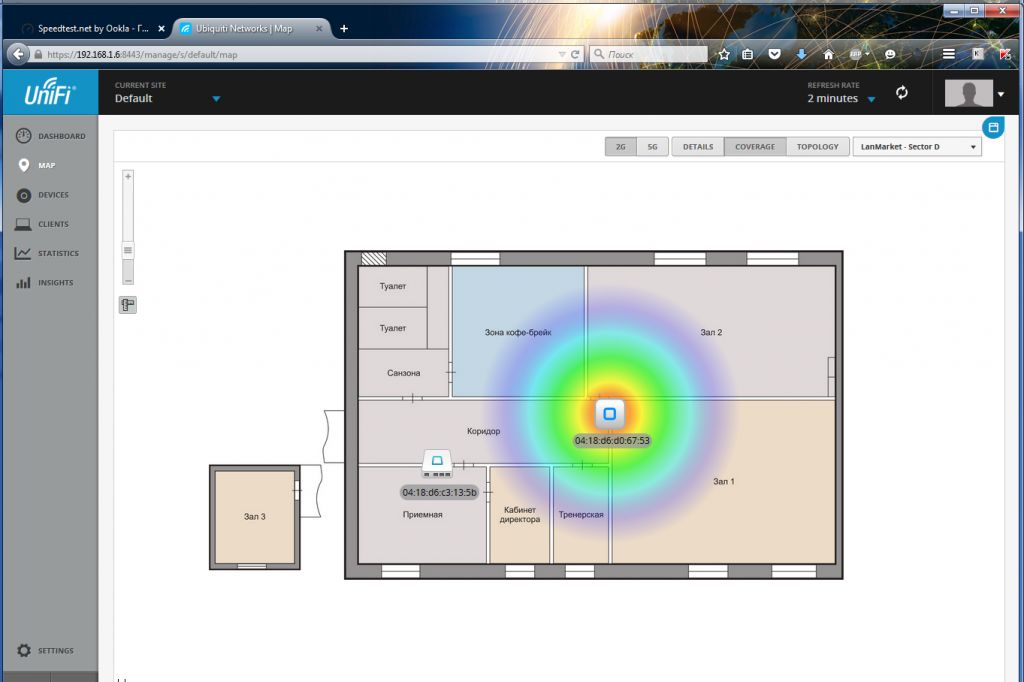The image size is (1024, 682).
Task: Click the access point icon 04:18:d6:d0:67:53
Action: click(x=609, y=413)
